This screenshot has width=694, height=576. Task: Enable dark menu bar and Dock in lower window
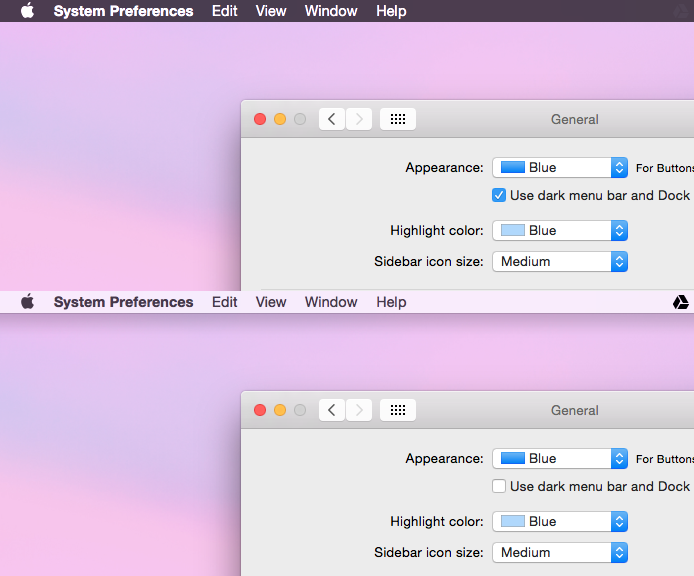[499, 486]
